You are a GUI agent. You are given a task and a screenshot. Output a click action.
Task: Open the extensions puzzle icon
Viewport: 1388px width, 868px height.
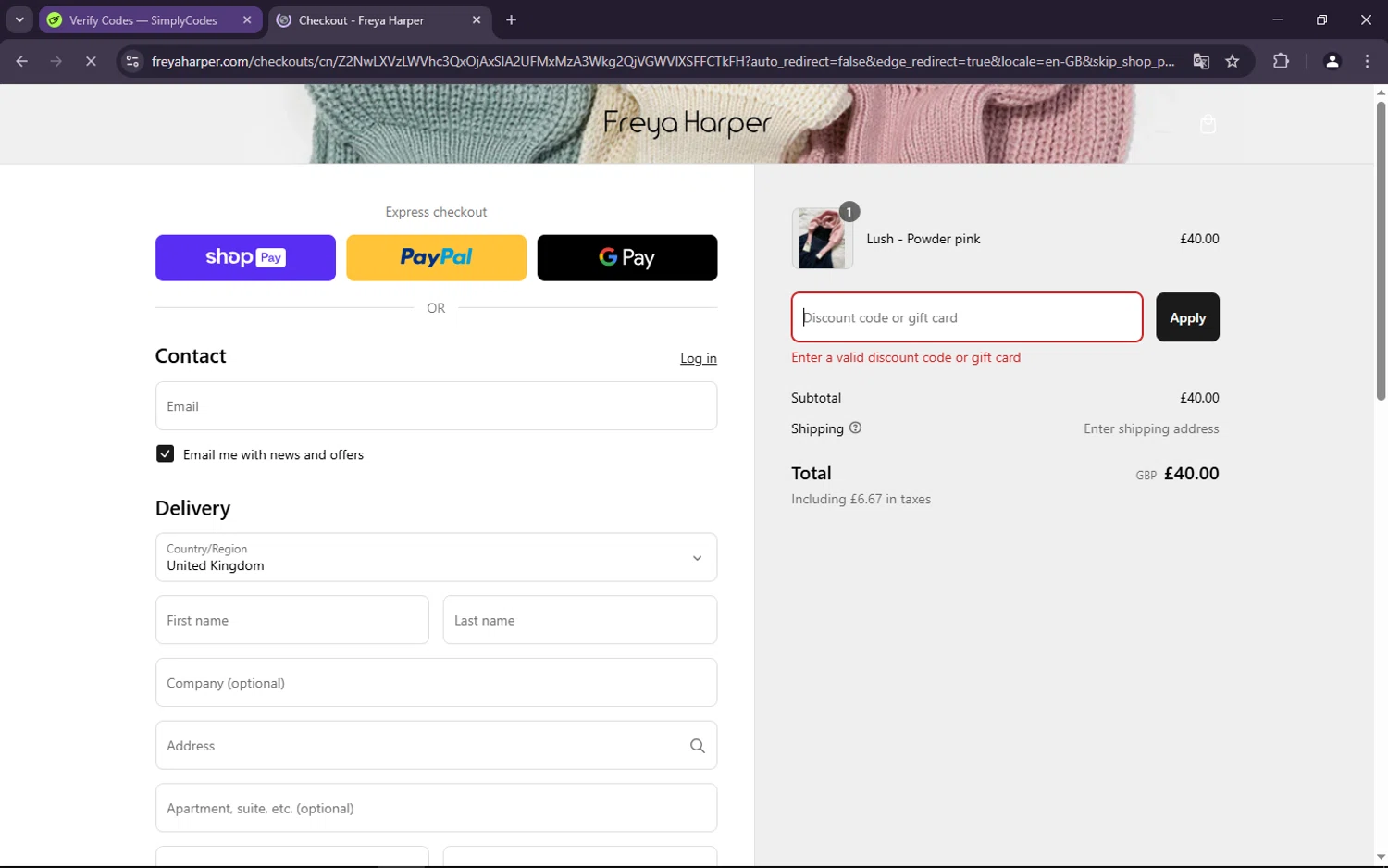pos(1281,61)
